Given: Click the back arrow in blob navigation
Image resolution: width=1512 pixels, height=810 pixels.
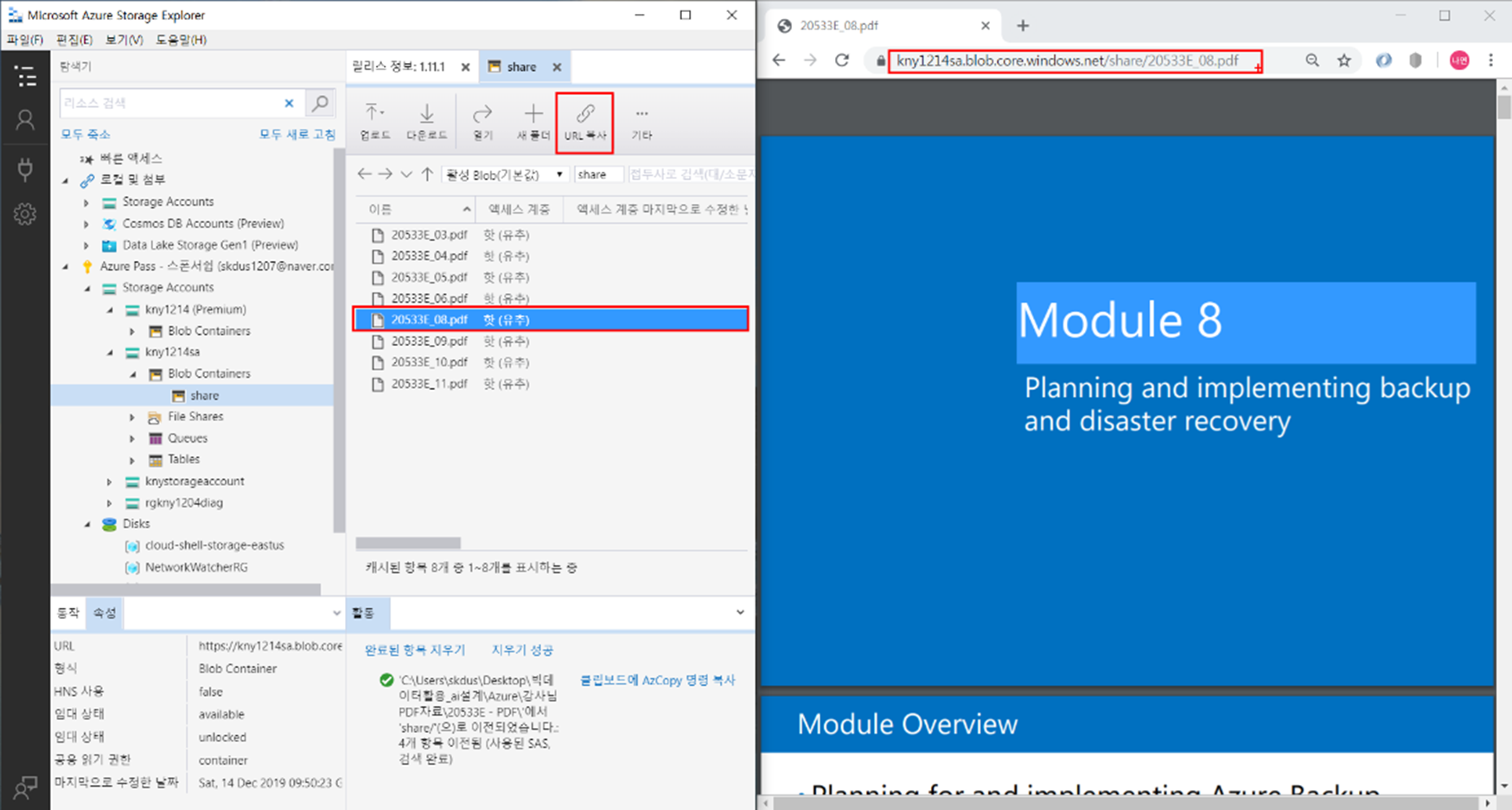Looking at the screenshot, I should (365, 175).
